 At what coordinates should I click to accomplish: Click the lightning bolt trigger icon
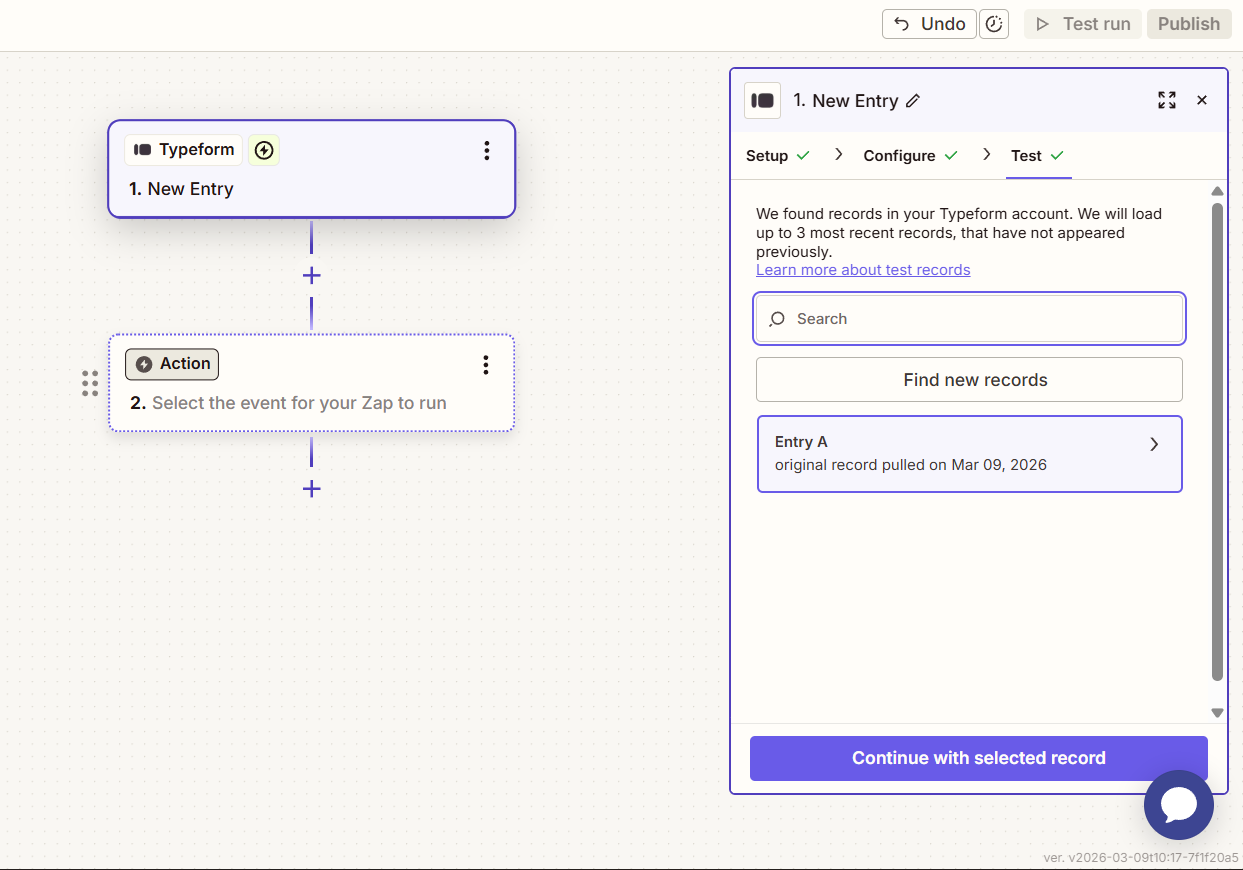(x=264, y=150)
